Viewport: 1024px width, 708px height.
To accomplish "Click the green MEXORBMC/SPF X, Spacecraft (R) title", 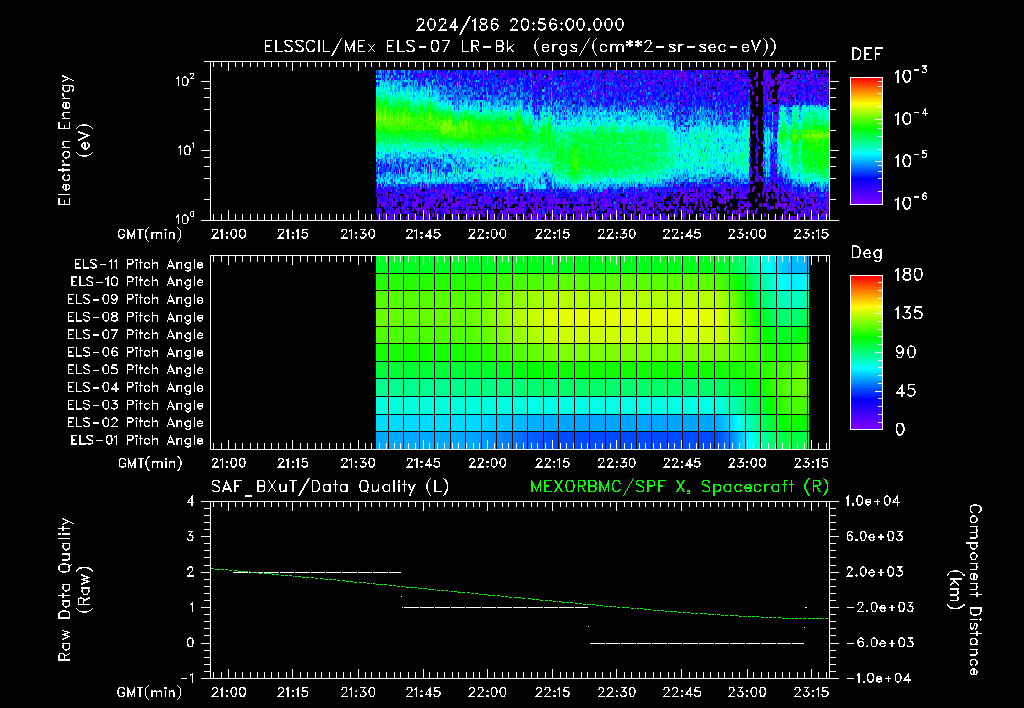I will [x=679, y=487].
